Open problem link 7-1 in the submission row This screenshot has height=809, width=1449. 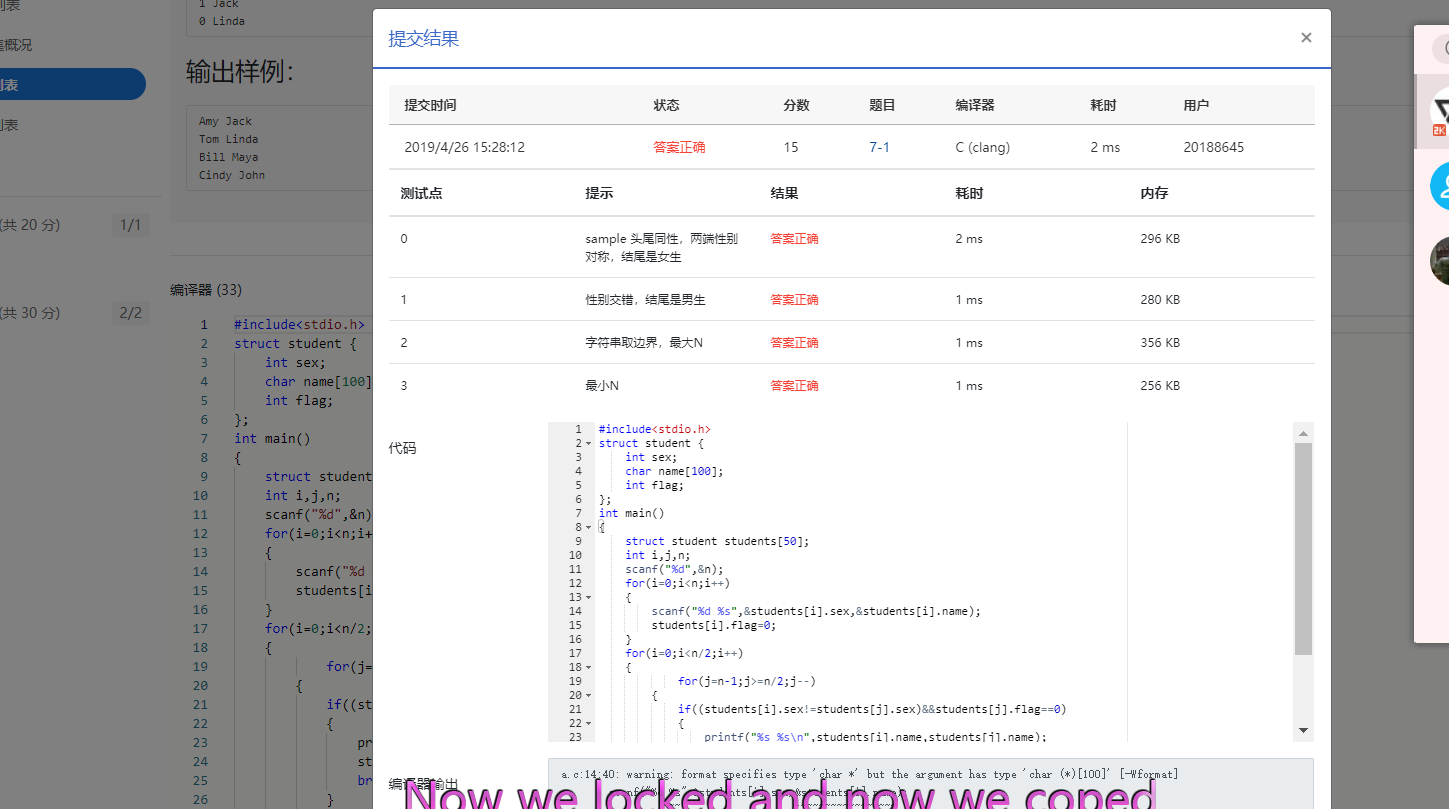pos(879,147)
